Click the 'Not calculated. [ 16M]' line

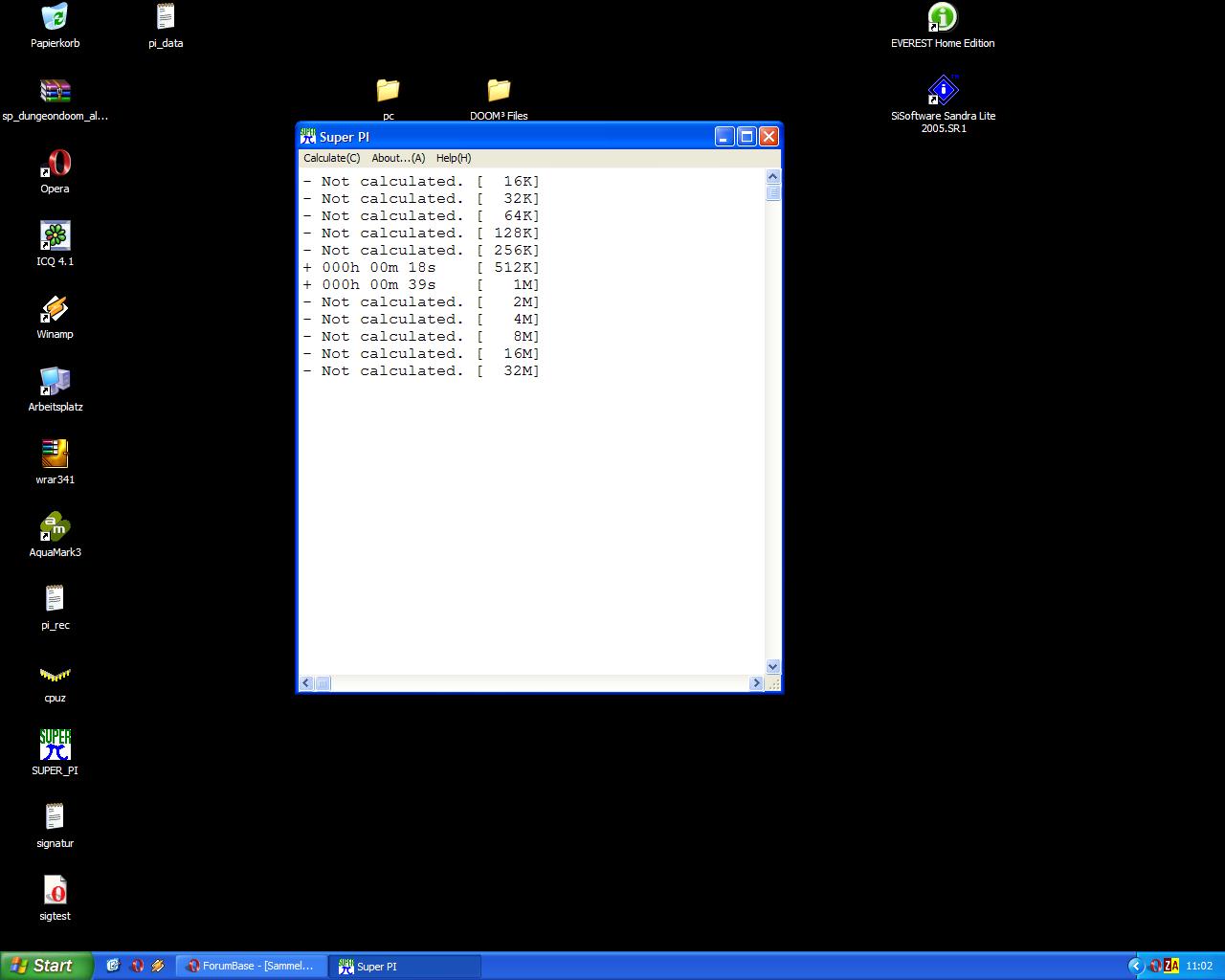[421, 354]
